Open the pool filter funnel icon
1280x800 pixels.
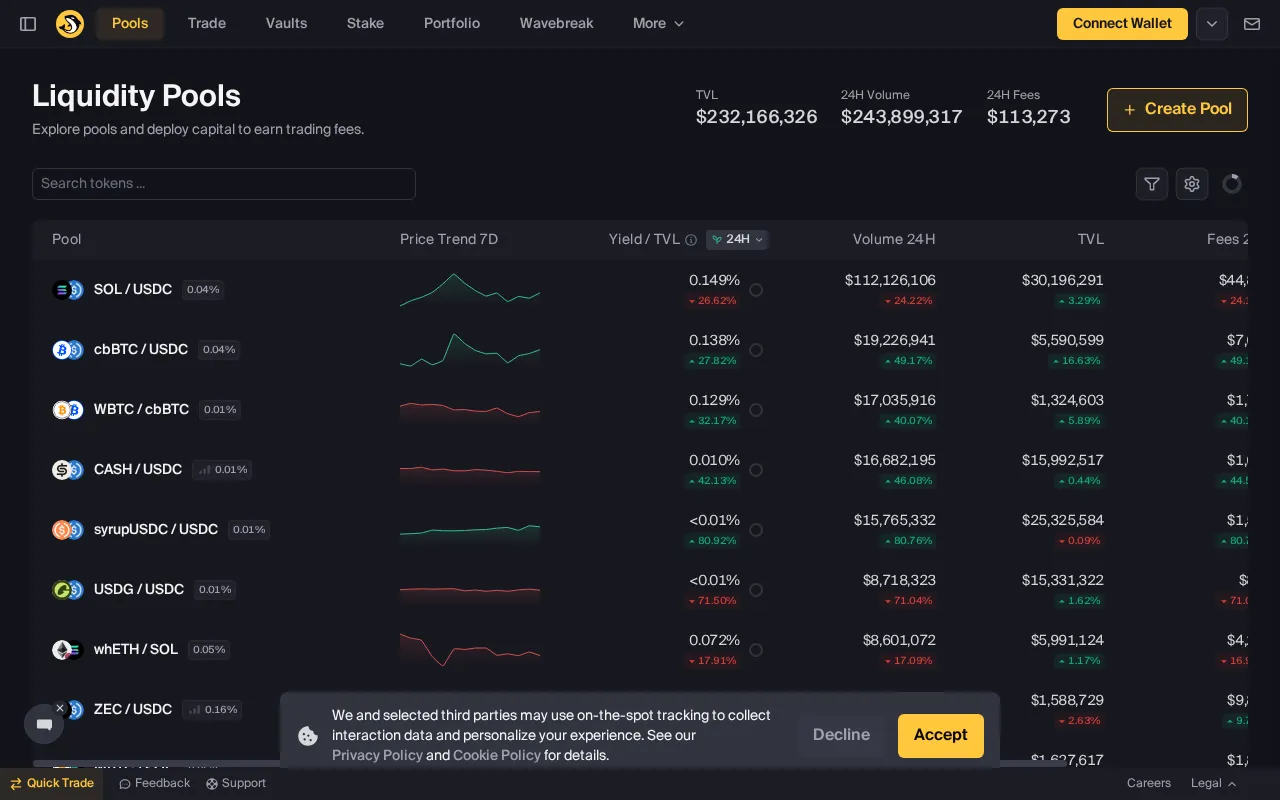tap(1152, 184)
